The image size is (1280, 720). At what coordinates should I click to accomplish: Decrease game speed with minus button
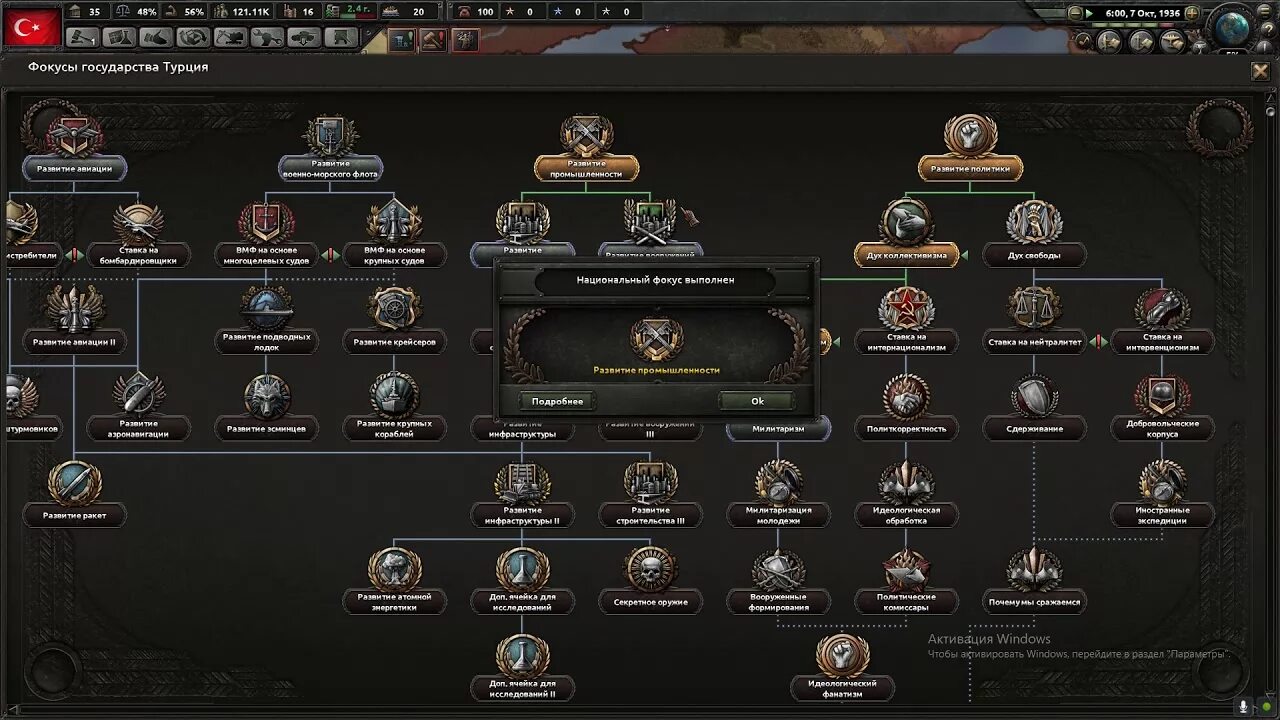click(1076, 13)
